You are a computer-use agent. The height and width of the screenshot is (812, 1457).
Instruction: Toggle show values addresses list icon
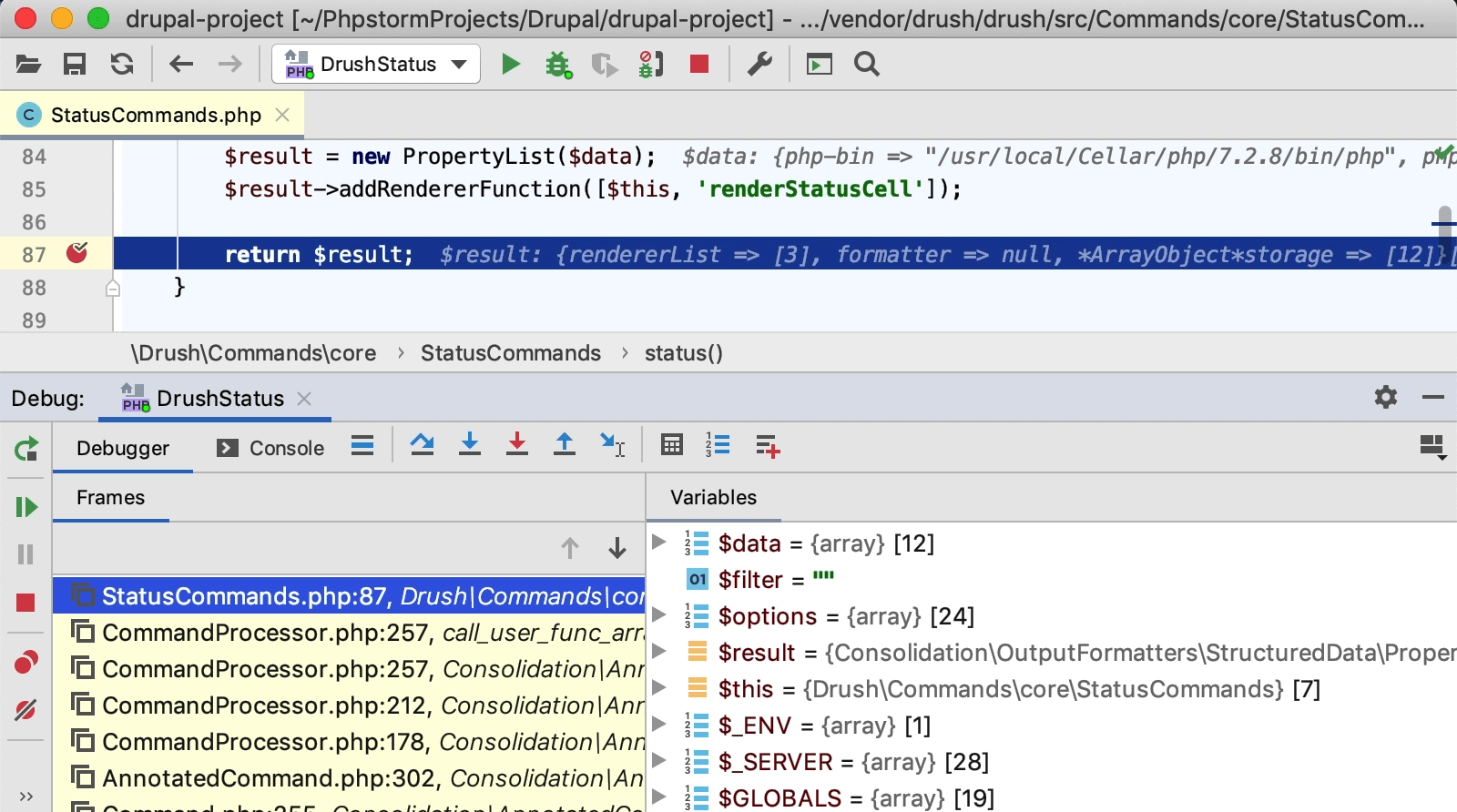(718, 445)
